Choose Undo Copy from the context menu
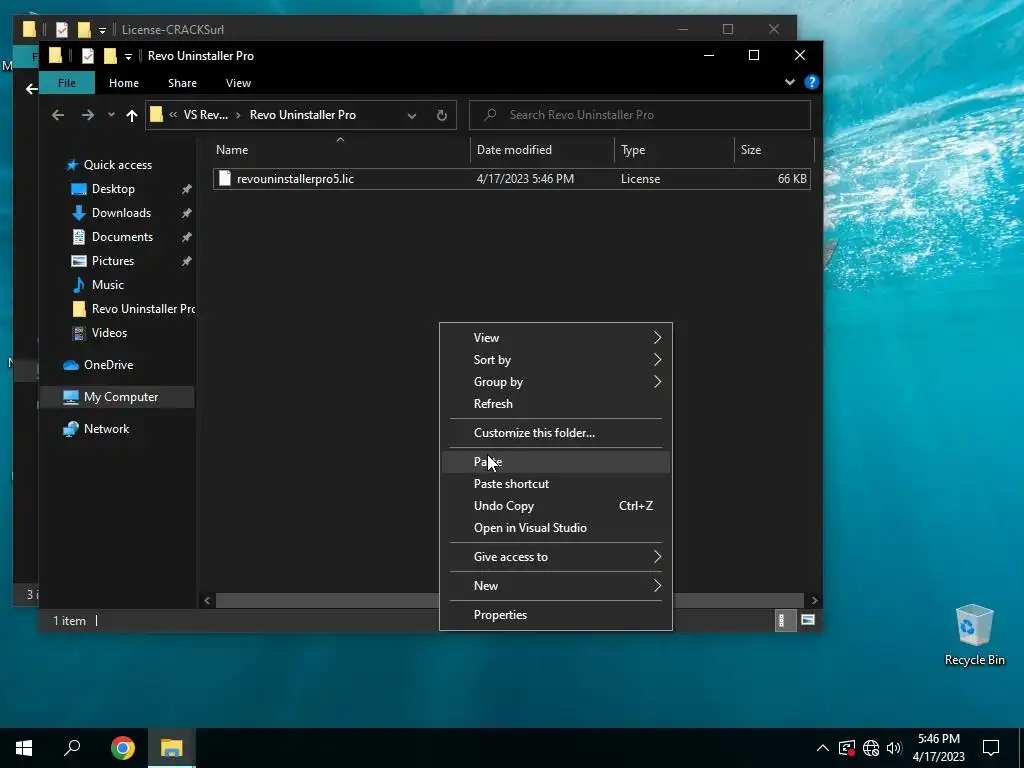1024x768 pixels. [556, 506]
